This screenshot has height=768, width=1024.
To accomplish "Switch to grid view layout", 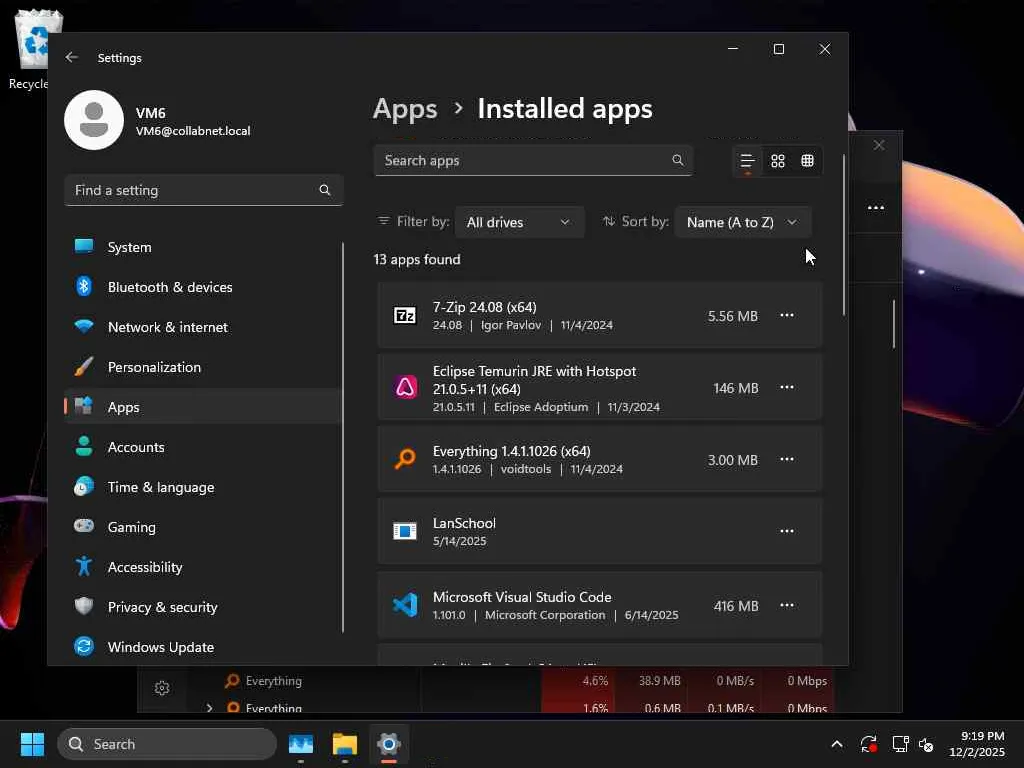I will click(778, 161).
